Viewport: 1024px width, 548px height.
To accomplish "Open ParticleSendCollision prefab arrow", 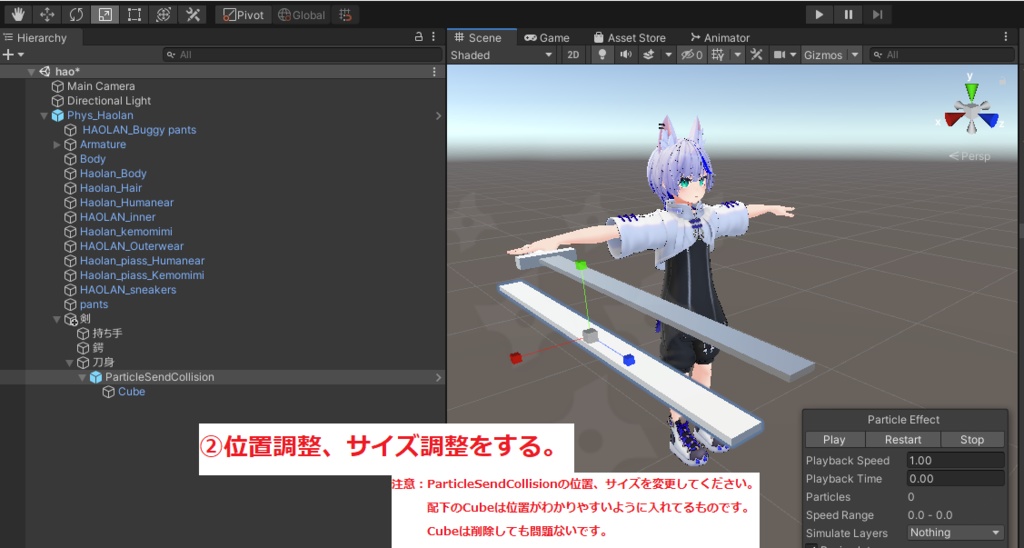I will pos(438,378).
